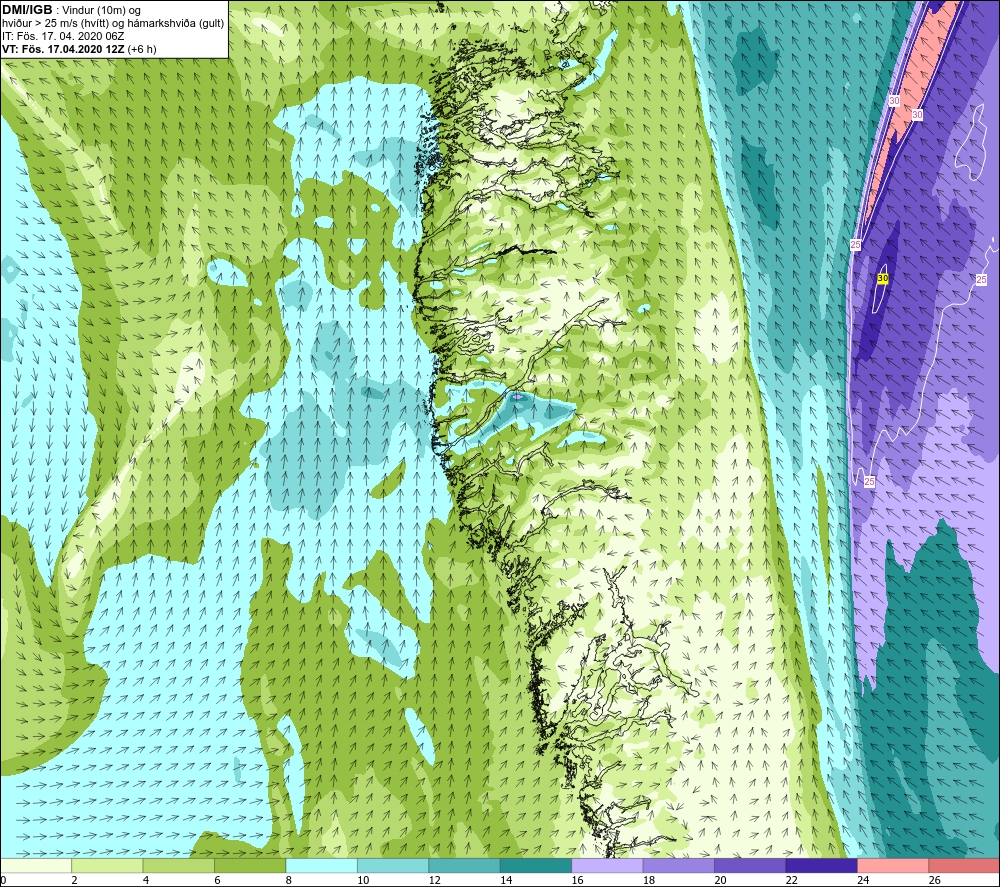Select the red-coral above 26 m/s legend swatch
Image resolution: width=1000 pixels, height=887 pixels.
(x=964, y=865)
